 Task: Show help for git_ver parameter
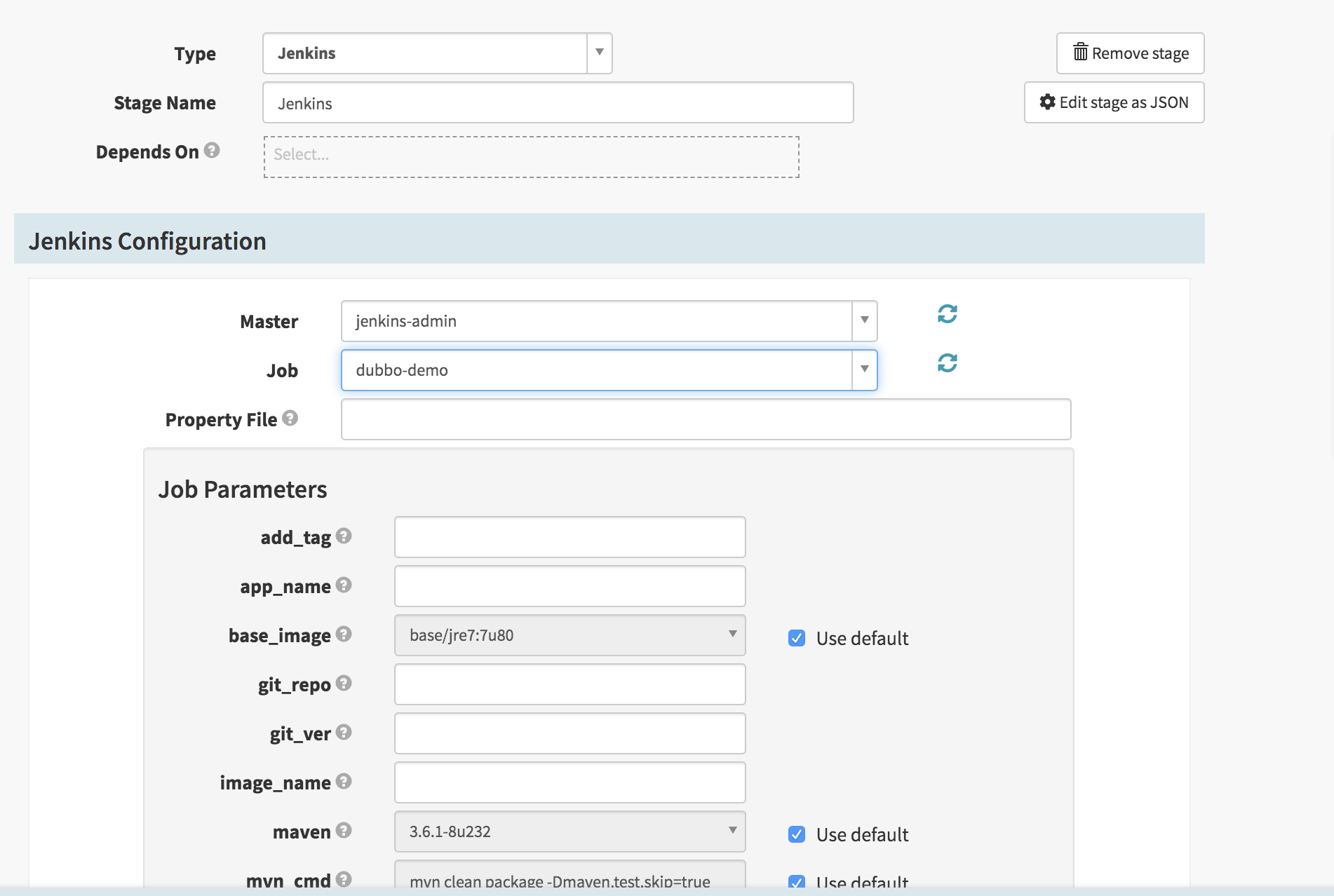[x=344, y=732]
